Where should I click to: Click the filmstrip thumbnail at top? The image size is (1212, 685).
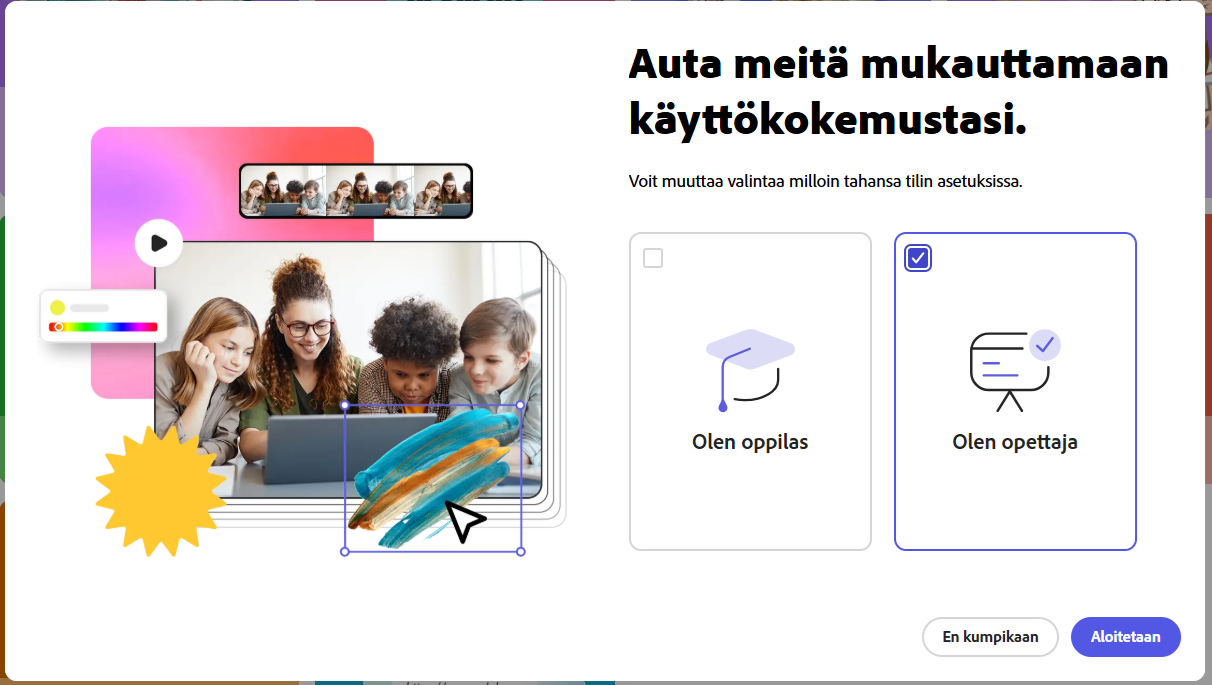point(356,191)
